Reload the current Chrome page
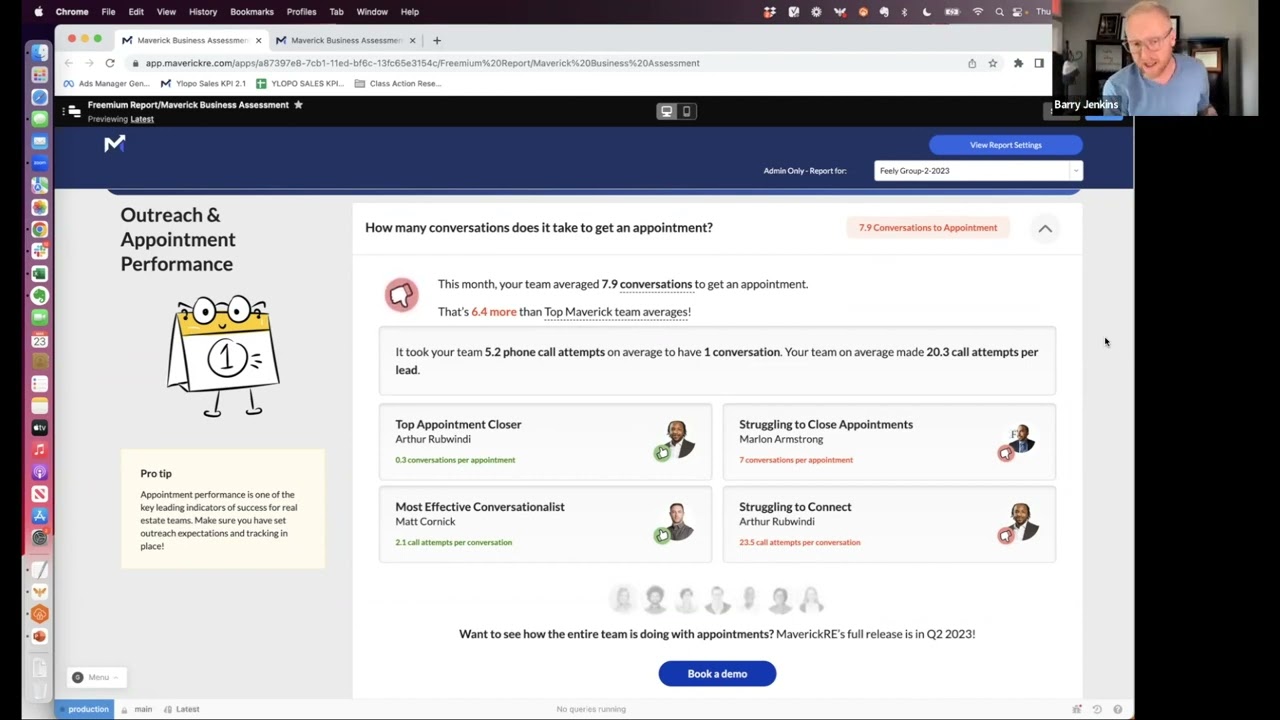Viewport: 1280px width, 720px height. click(110, 63)
